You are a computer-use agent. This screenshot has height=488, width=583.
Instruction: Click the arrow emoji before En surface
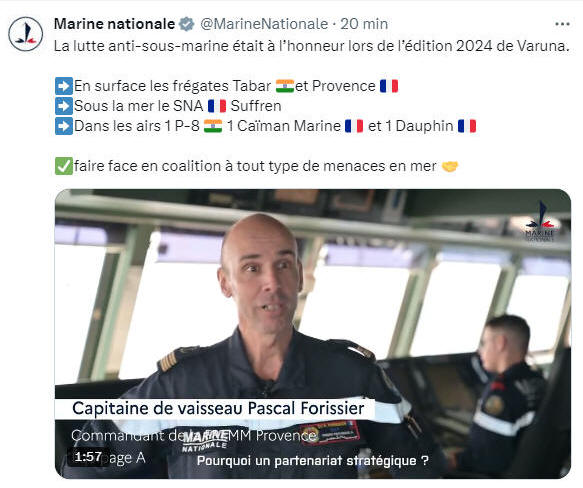click(64, 86)
